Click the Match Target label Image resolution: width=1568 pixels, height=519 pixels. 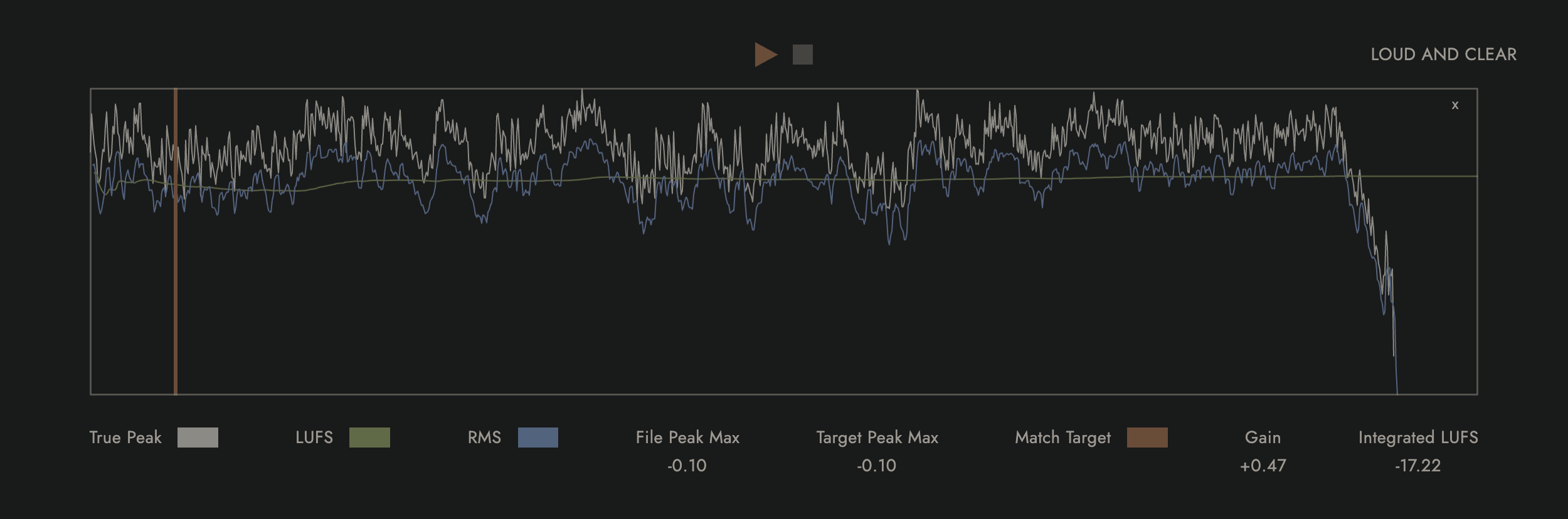click(x=1062, y=438)
